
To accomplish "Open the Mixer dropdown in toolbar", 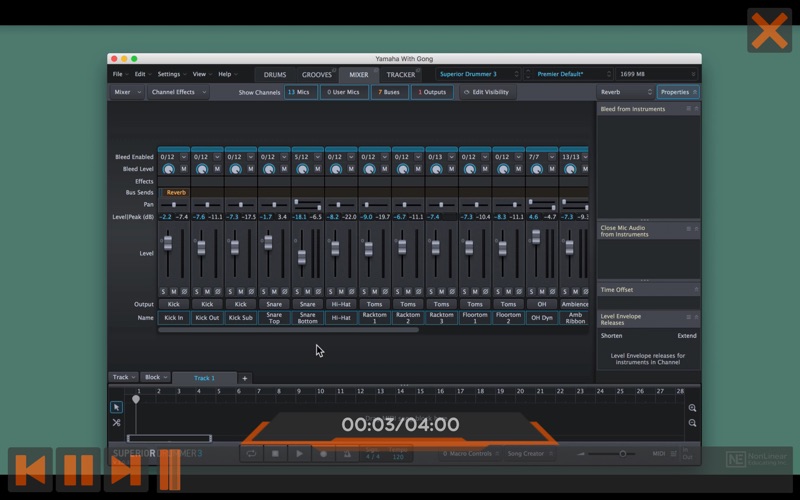I will [x=127, y=92].
